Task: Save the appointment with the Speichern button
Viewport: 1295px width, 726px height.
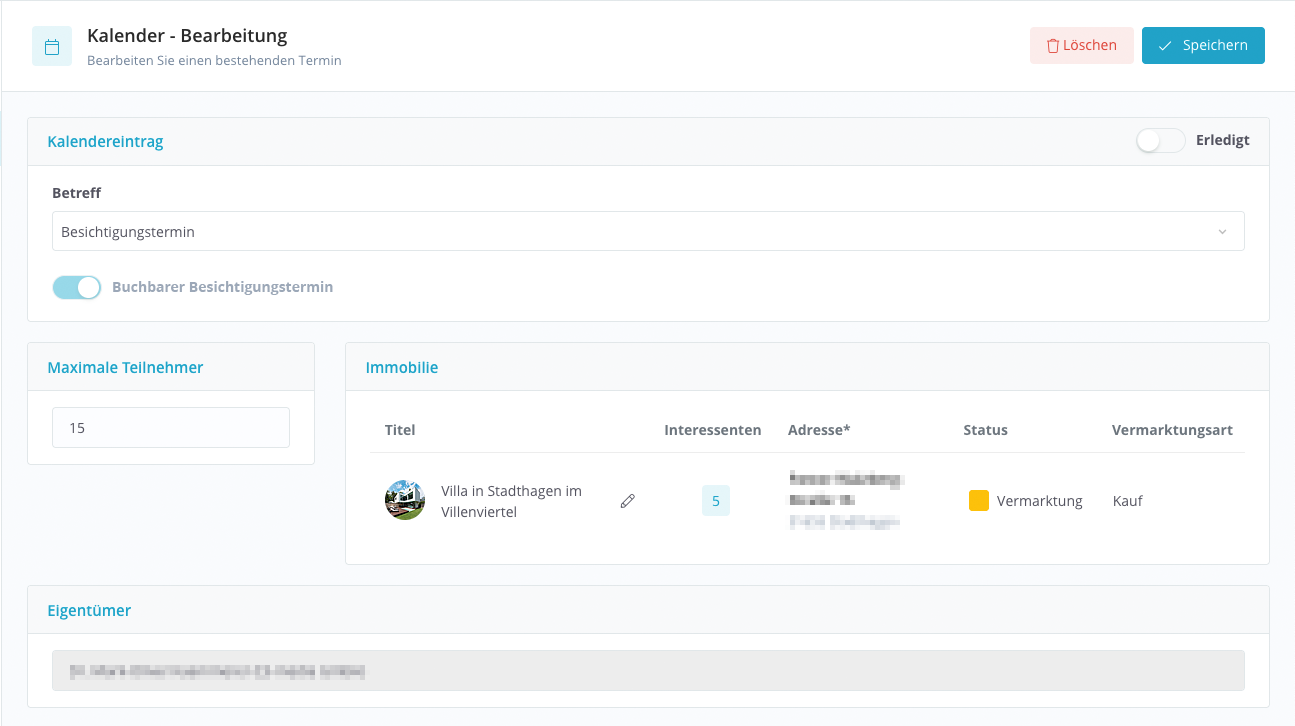Action: [1203, 45]
